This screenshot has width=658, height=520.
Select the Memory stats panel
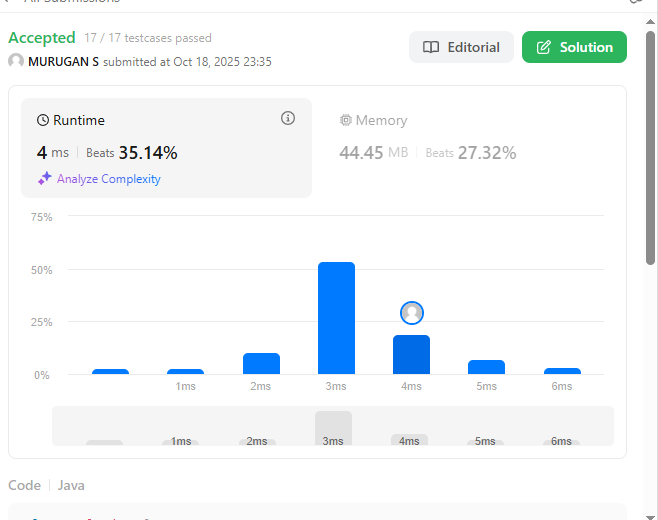coord(469,148)
